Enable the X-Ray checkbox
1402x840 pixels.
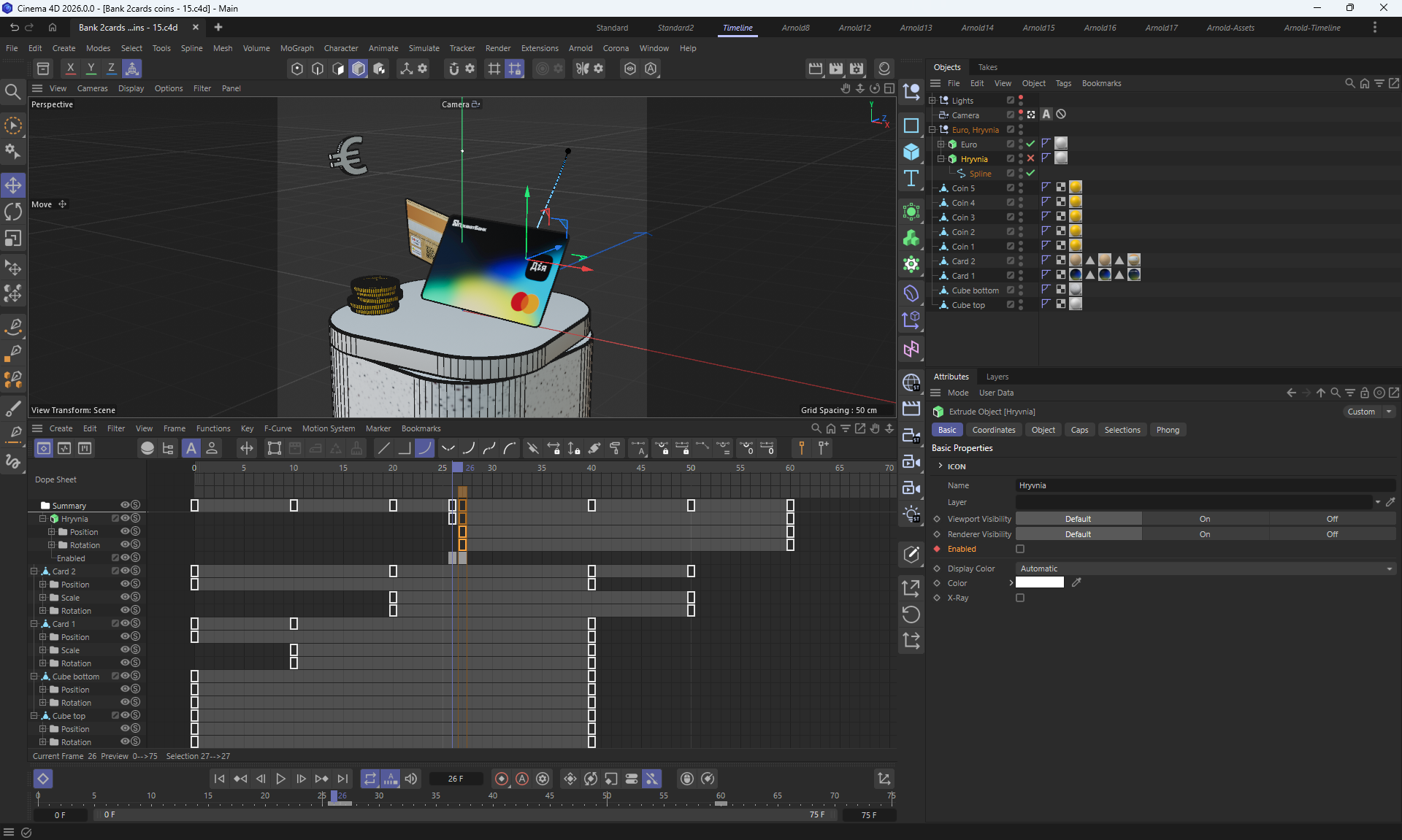1020,598
